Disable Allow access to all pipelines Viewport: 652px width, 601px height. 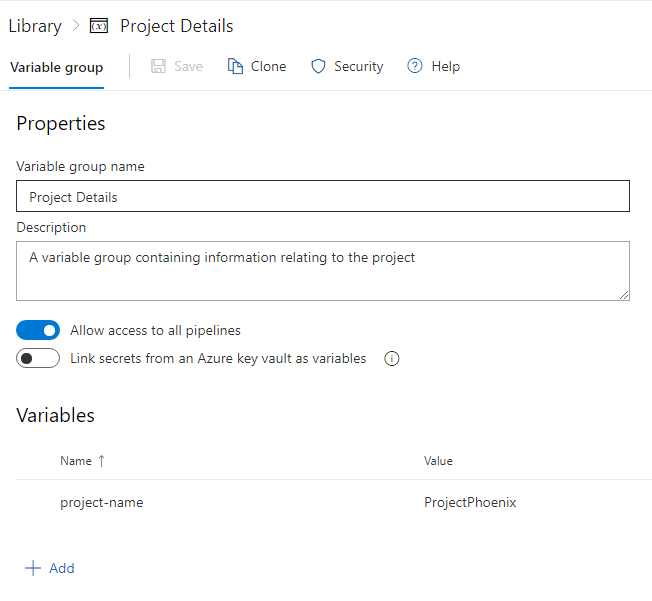[38, 330]
